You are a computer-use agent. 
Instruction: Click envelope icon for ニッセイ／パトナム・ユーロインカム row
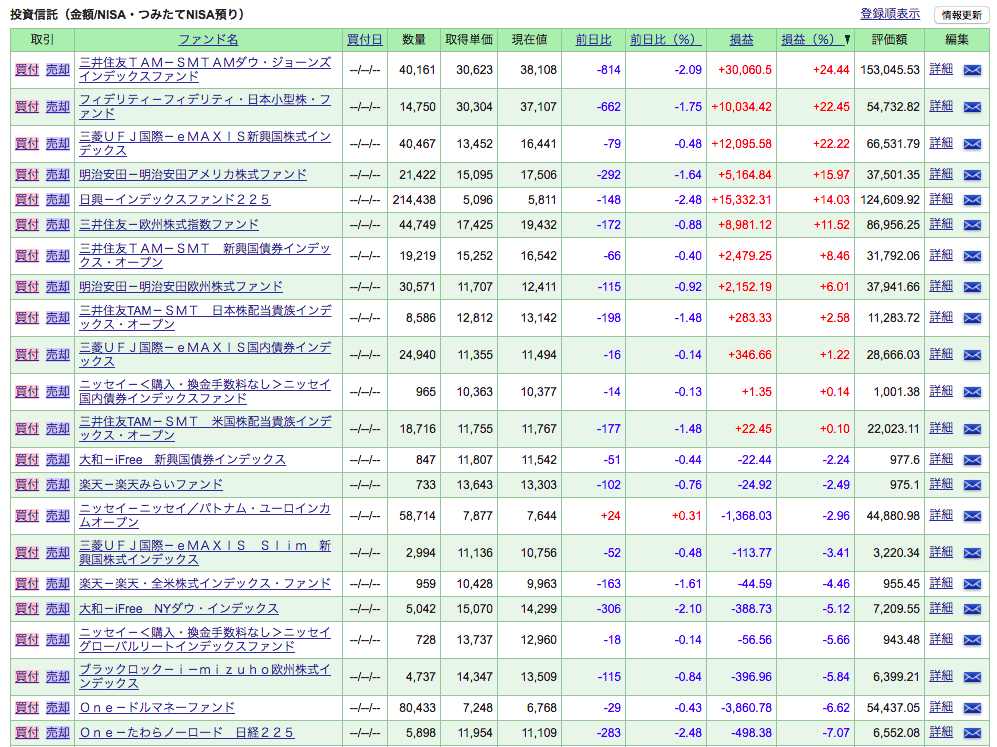click(972, 516)
